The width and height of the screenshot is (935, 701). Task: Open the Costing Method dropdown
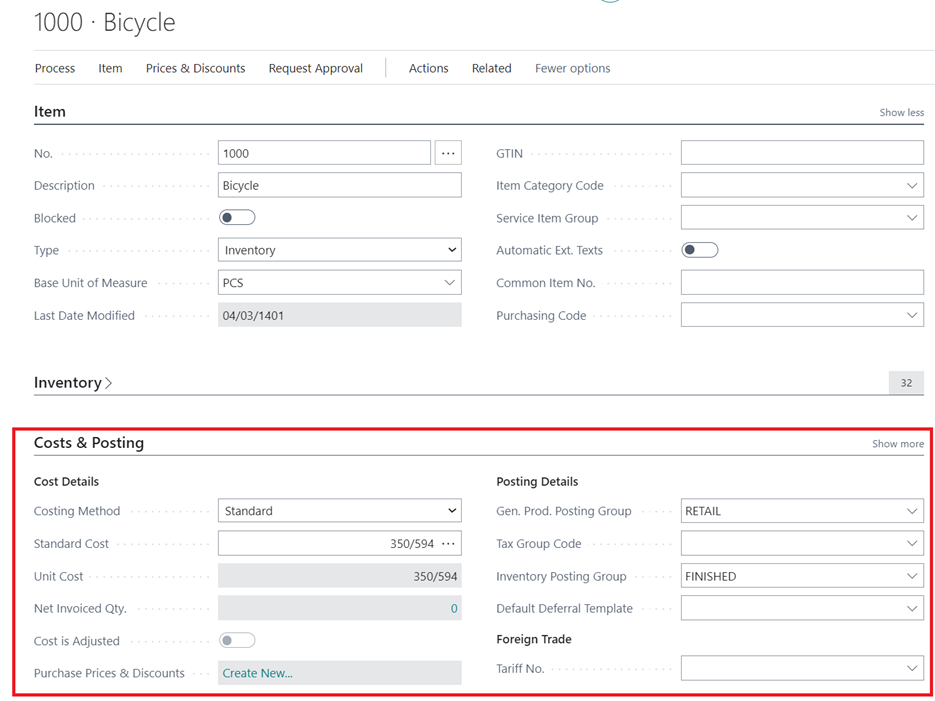[339, 511]
